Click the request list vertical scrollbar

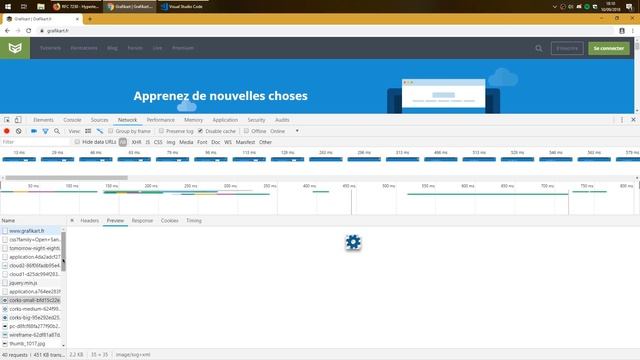coord(63,251)
